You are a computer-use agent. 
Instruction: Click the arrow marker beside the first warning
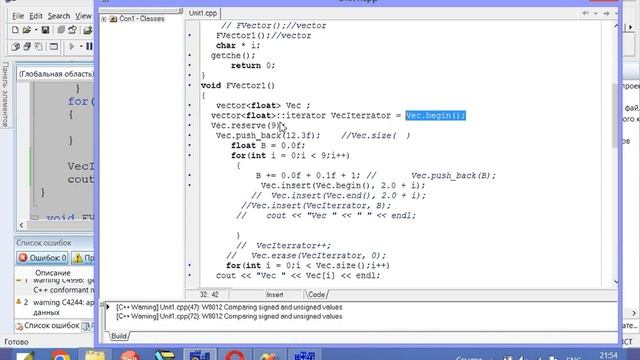coord(108,307)
